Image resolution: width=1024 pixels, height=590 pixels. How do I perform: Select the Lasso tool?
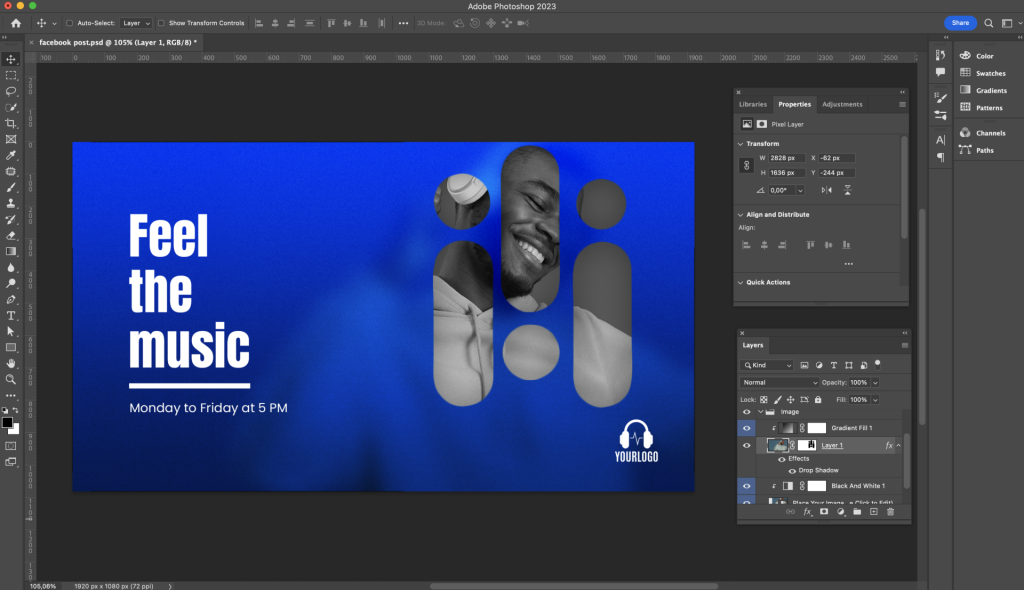[11, 91]
